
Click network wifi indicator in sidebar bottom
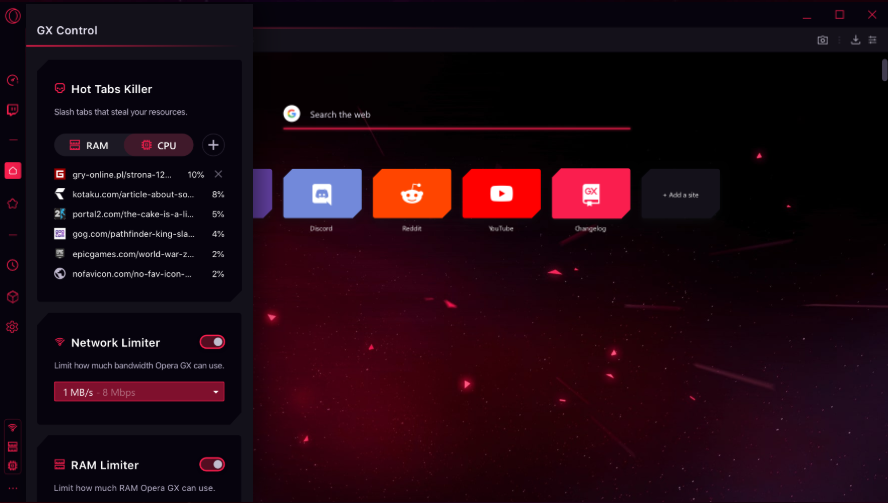click(x=12, y=428)
